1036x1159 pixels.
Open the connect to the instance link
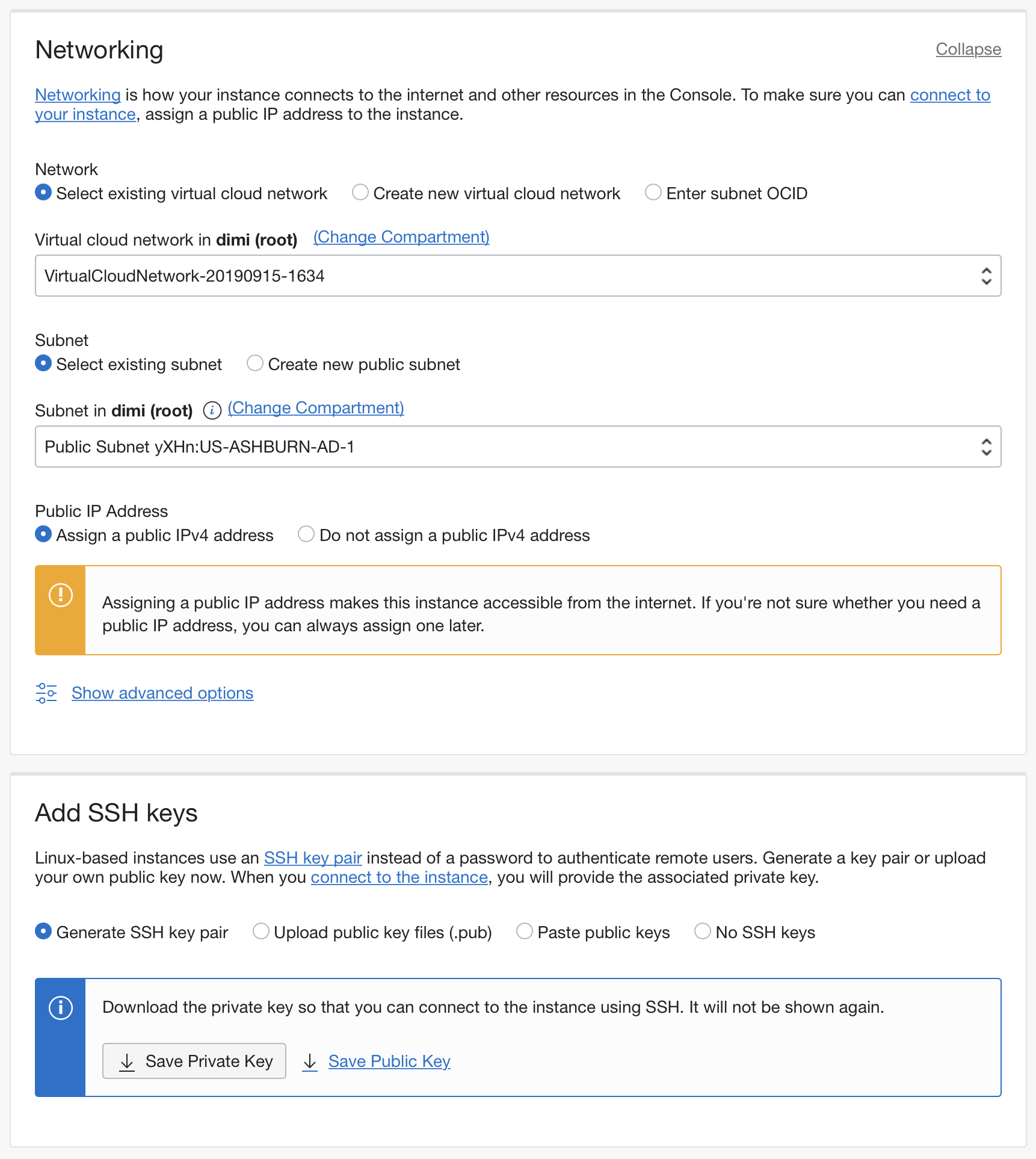coord(399,877)
